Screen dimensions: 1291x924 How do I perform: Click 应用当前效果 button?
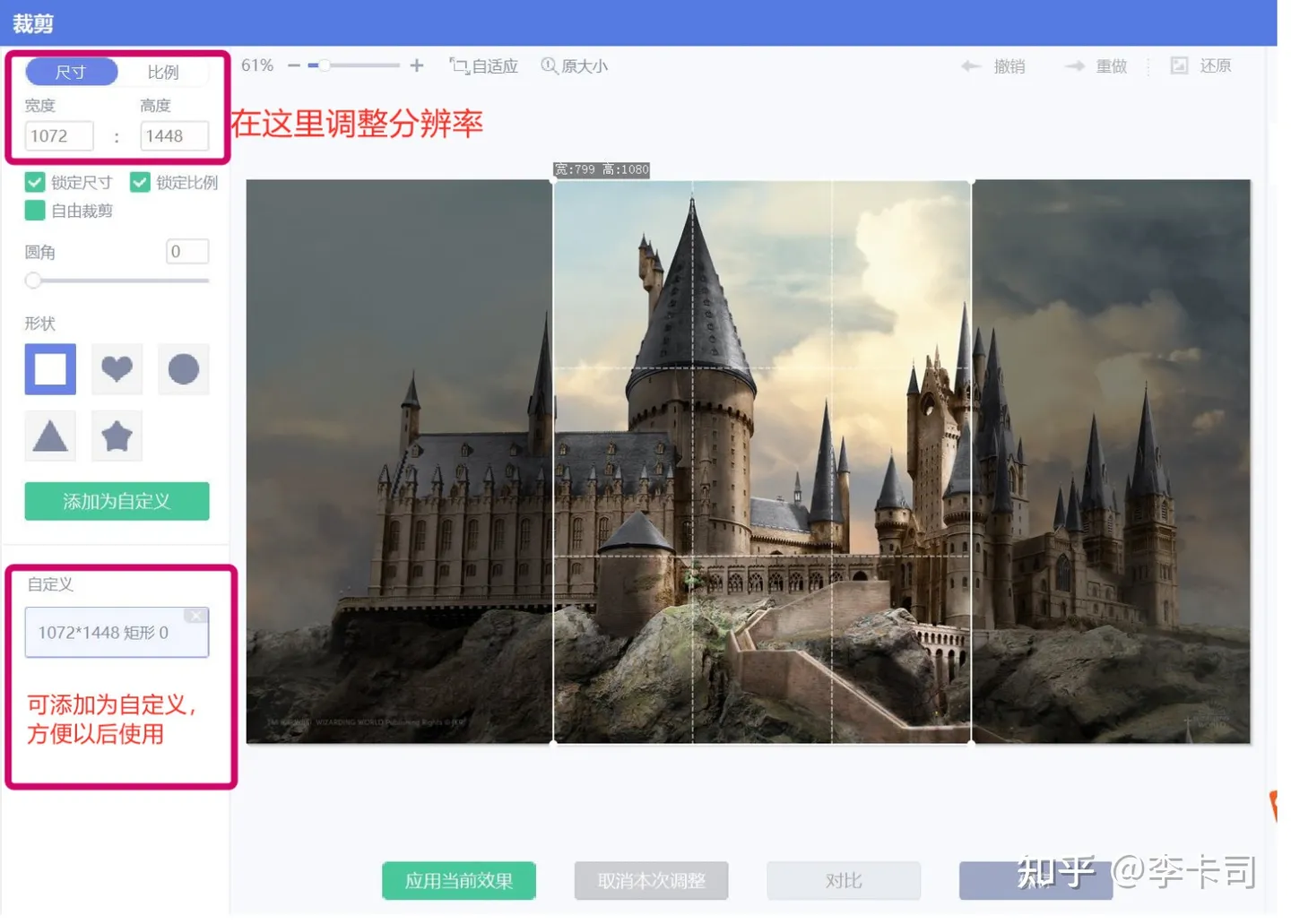point(459,881)
